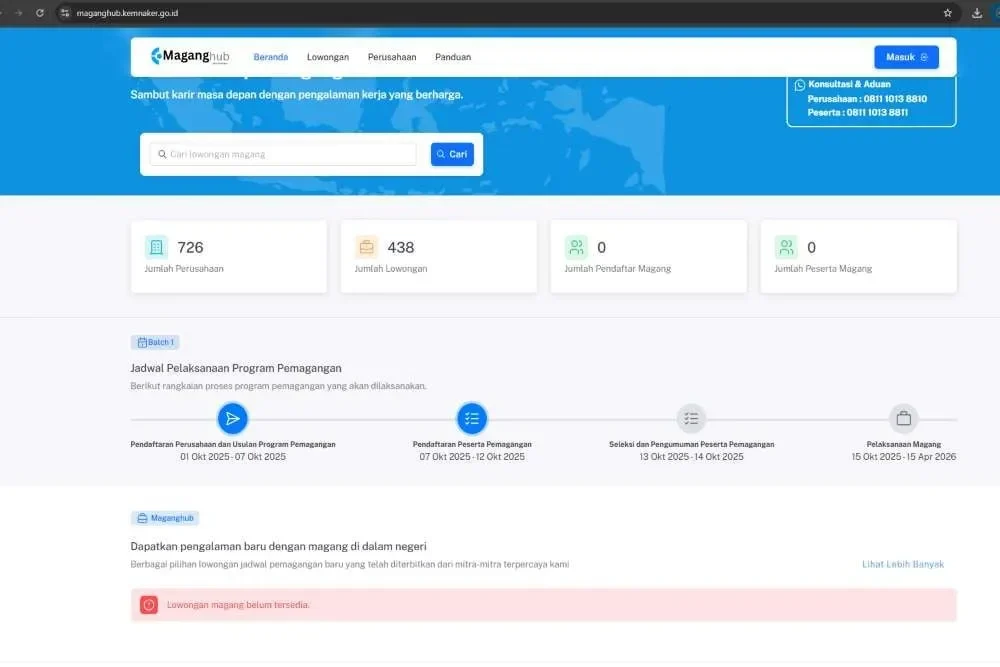Screen dimensions: 1000x667
Task: Click the filter icon for Seleksi dan Pengumuman step
Action: pos(691,418)
